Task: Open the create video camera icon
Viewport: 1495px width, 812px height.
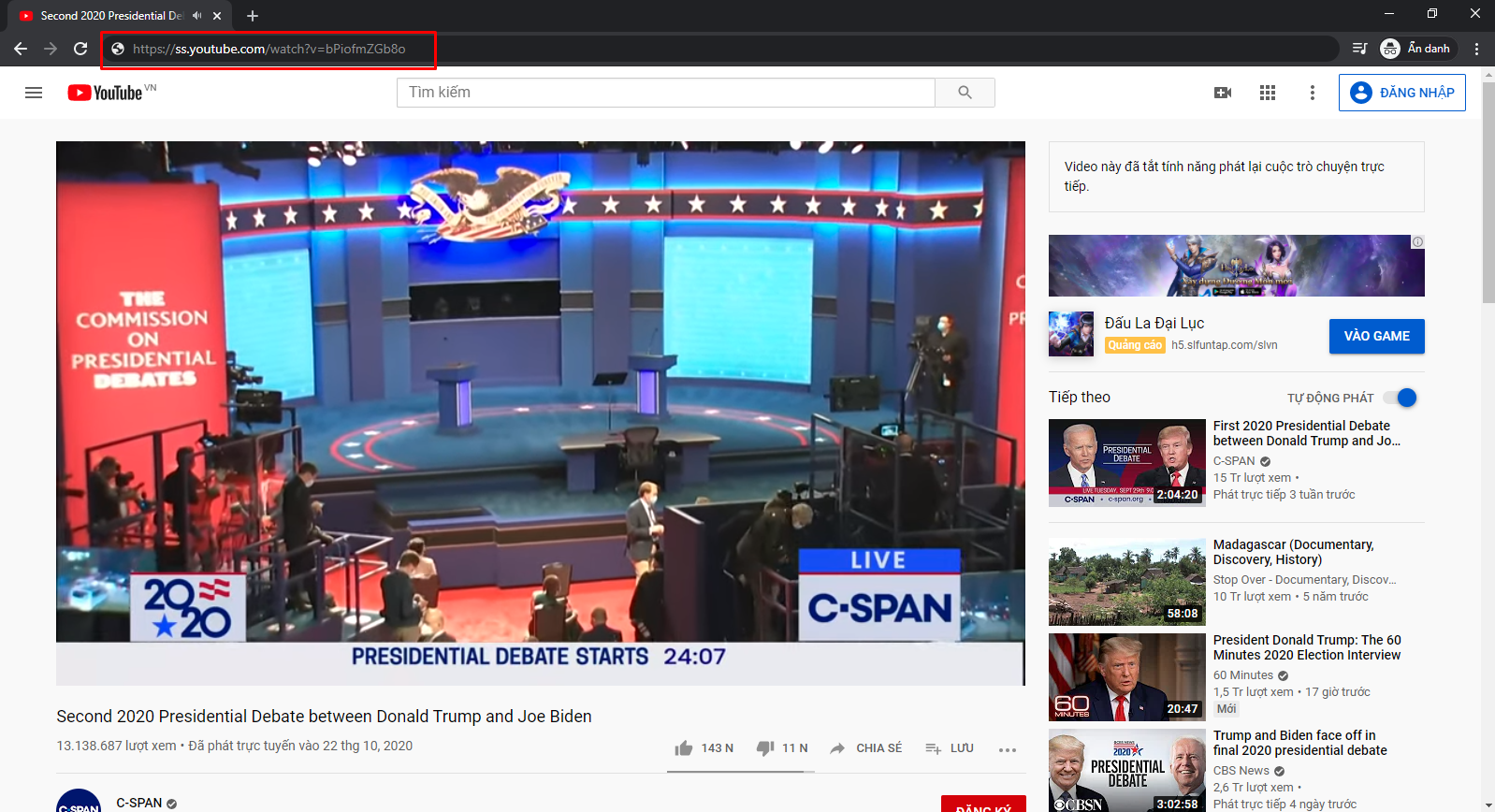Action: point(1223,93)
